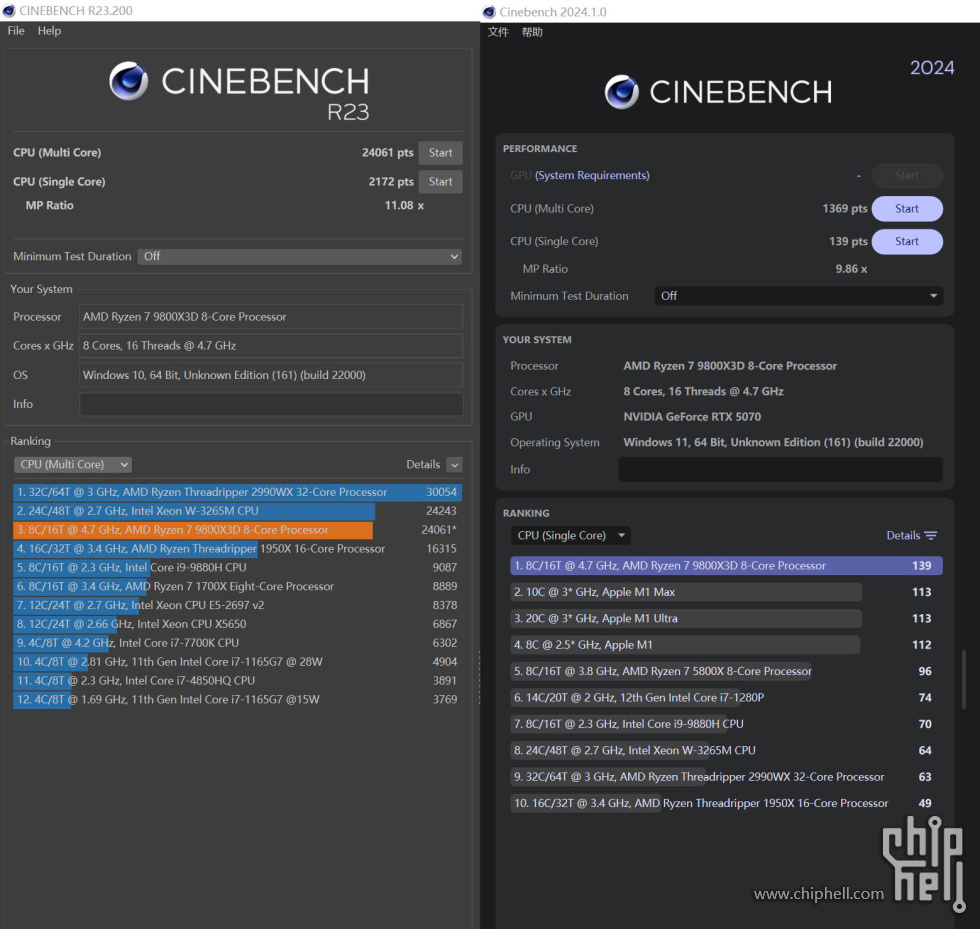Click MP Ratio 9.86 x value in 2024

pyautogui.click(x=851, y=269)
